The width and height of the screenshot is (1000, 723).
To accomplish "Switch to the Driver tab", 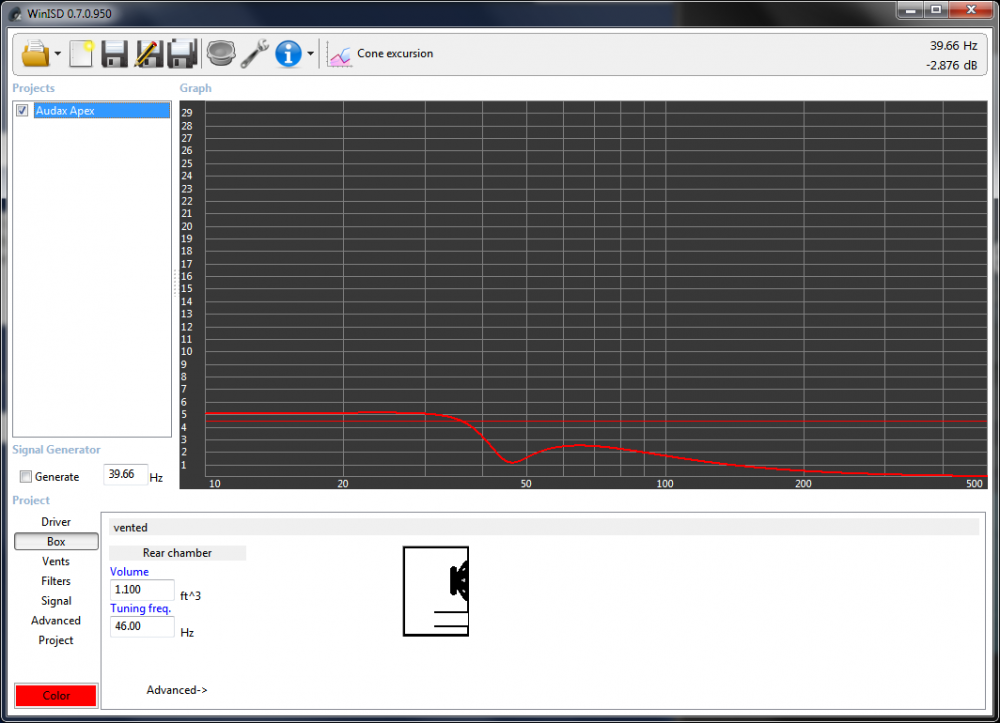I will pos(56,522).
